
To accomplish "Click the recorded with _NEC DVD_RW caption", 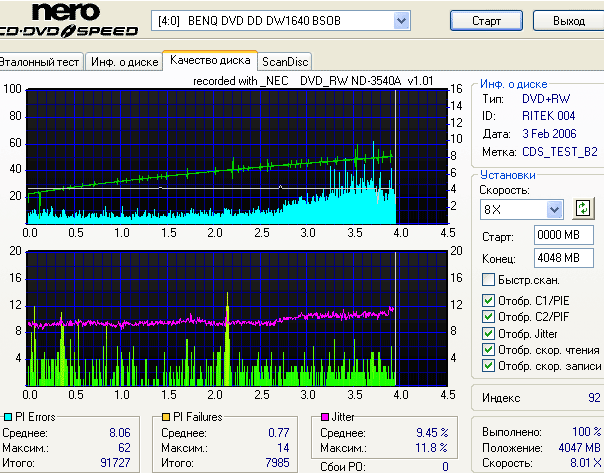I will pos(313,81).
